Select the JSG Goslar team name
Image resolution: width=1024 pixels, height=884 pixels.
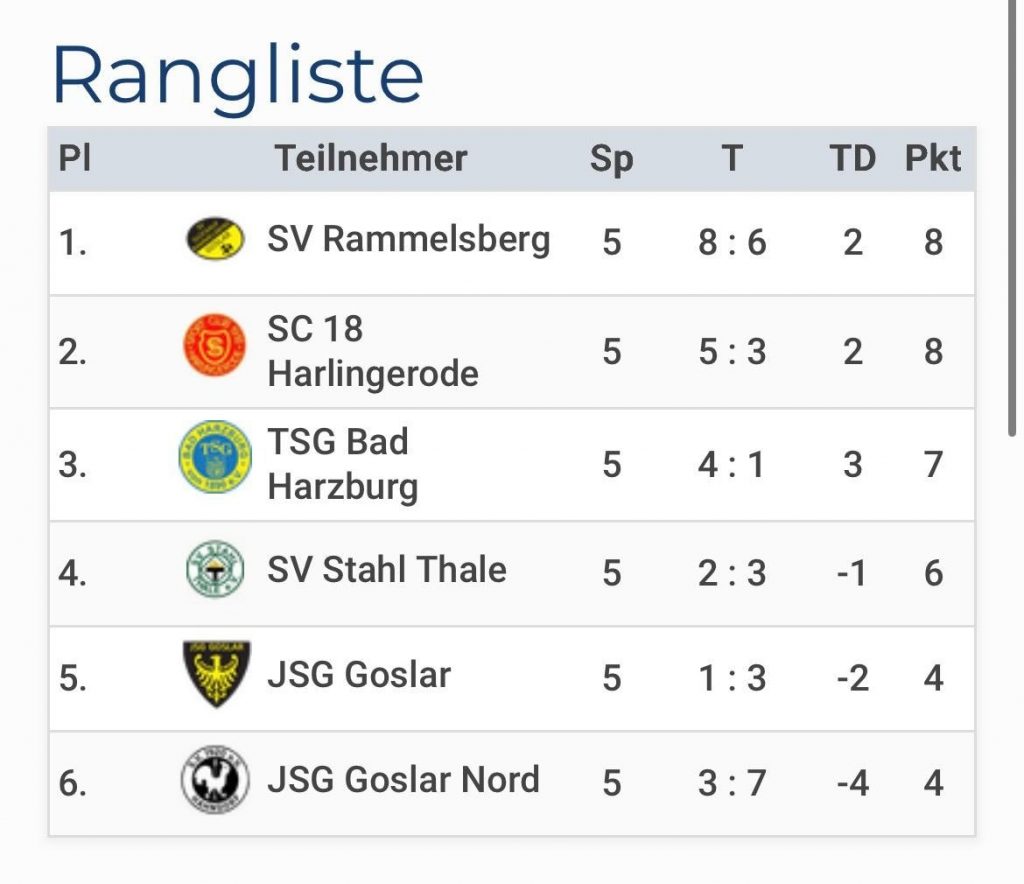tap(359, 675)
